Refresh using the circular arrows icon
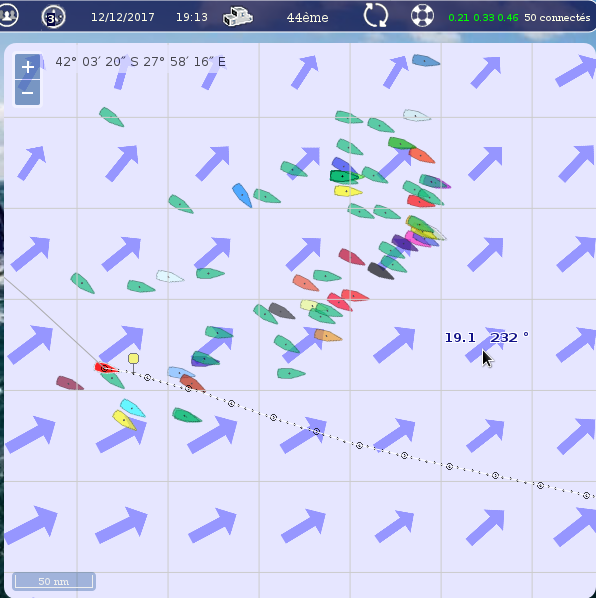 [376, 16]
